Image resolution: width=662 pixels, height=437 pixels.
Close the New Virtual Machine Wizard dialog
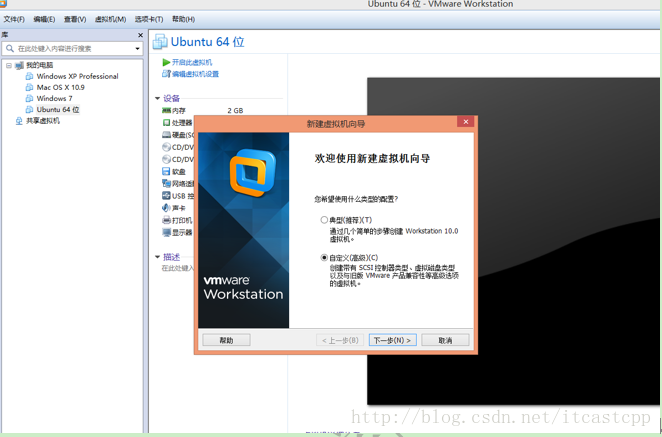[466, 122]
